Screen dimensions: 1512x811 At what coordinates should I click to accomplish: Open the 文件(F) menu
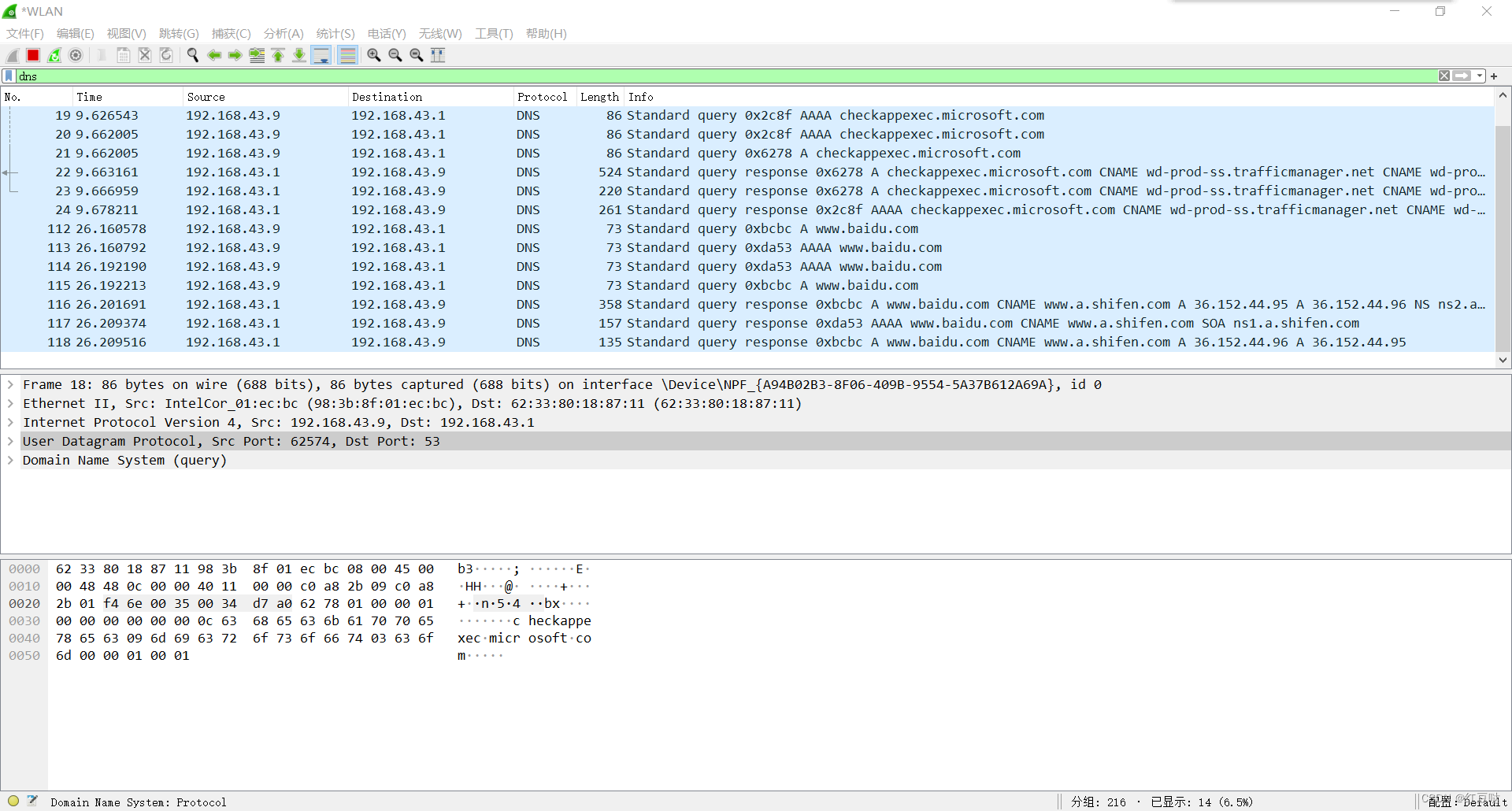25,34
